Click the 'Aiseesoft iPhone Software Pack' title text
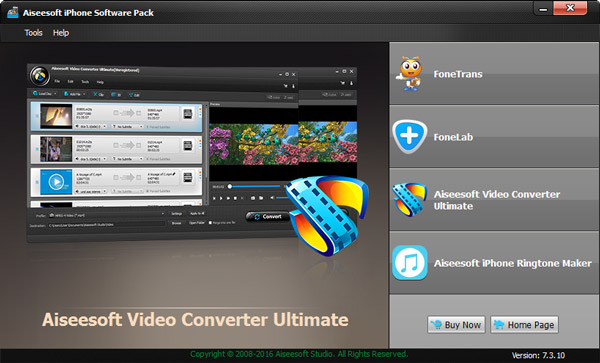This screenshot has width=600, height=363. click(88, 13)
